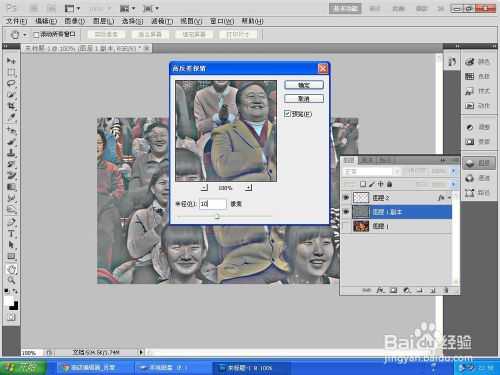Image resolution: width=500 pixels, height=375 pixels.
Task: Select the Path Selection tool
Action: (x=11, y=245)
